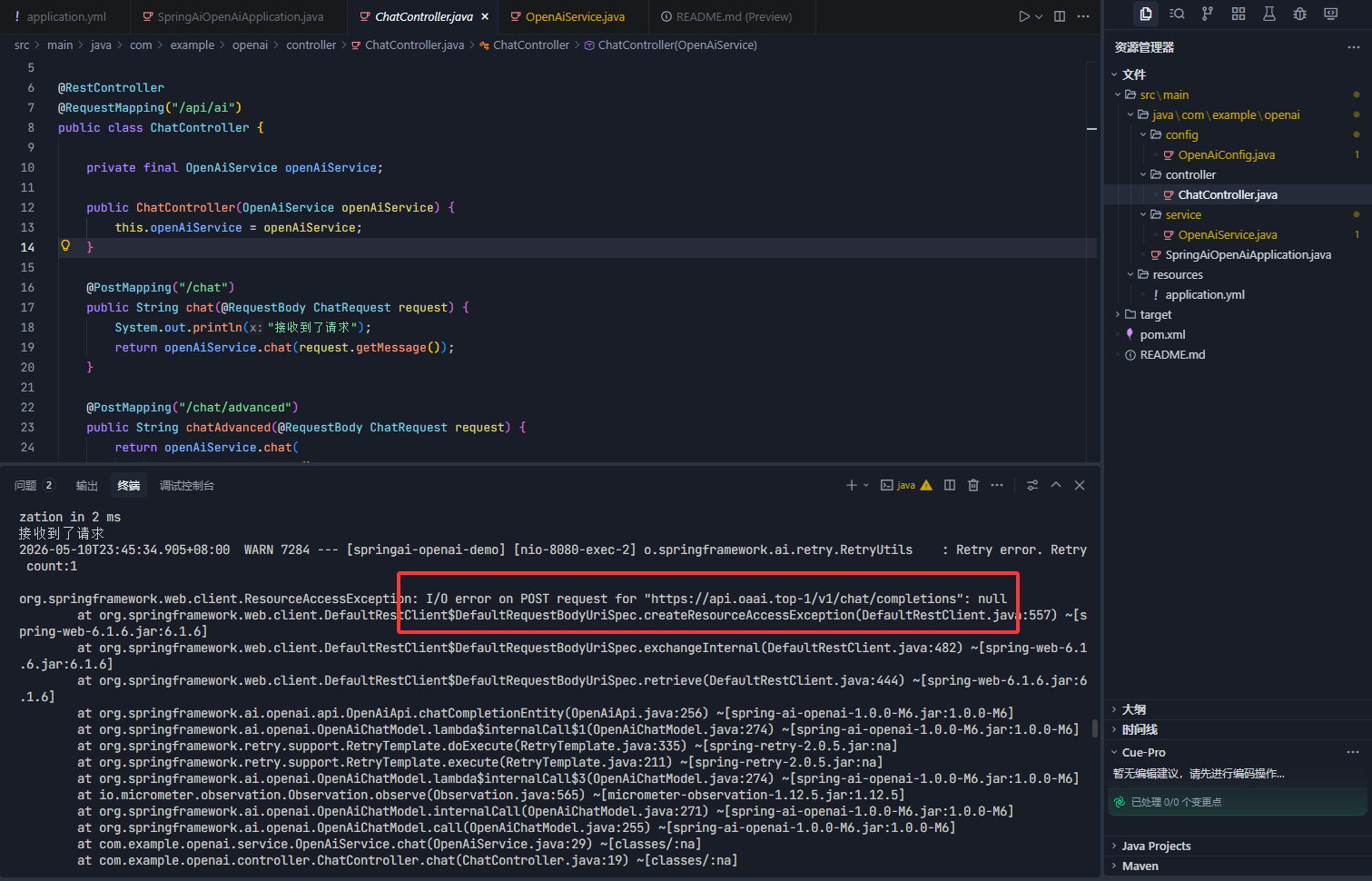Screen dimensions: 1372x881
Task: Click the terminal vertical scrollbar thumb
Action: (x=1095, y=728)
